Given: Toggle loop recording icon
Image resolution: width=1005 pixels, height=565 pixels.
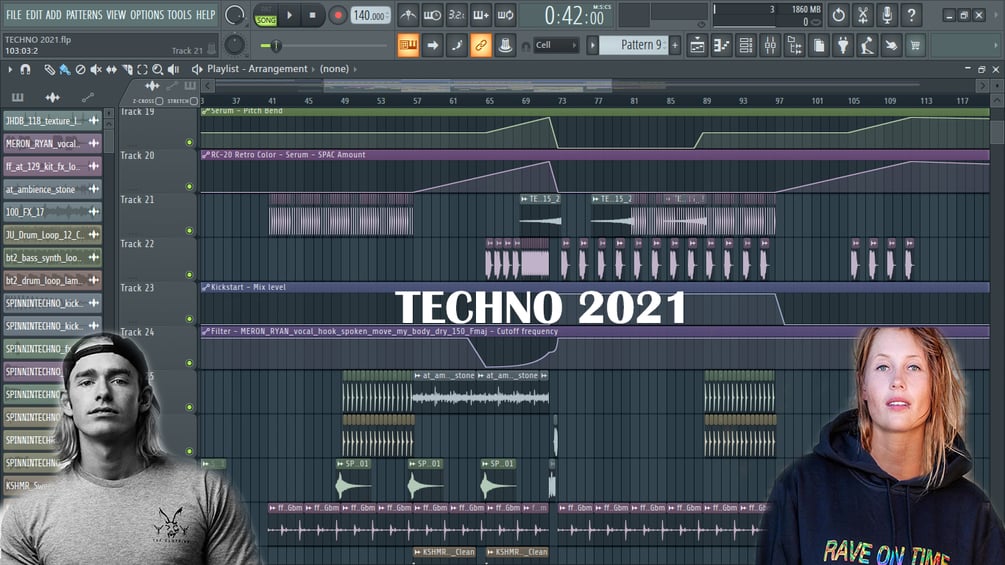Looking at the screenshot, I should [x=505, y=15].
